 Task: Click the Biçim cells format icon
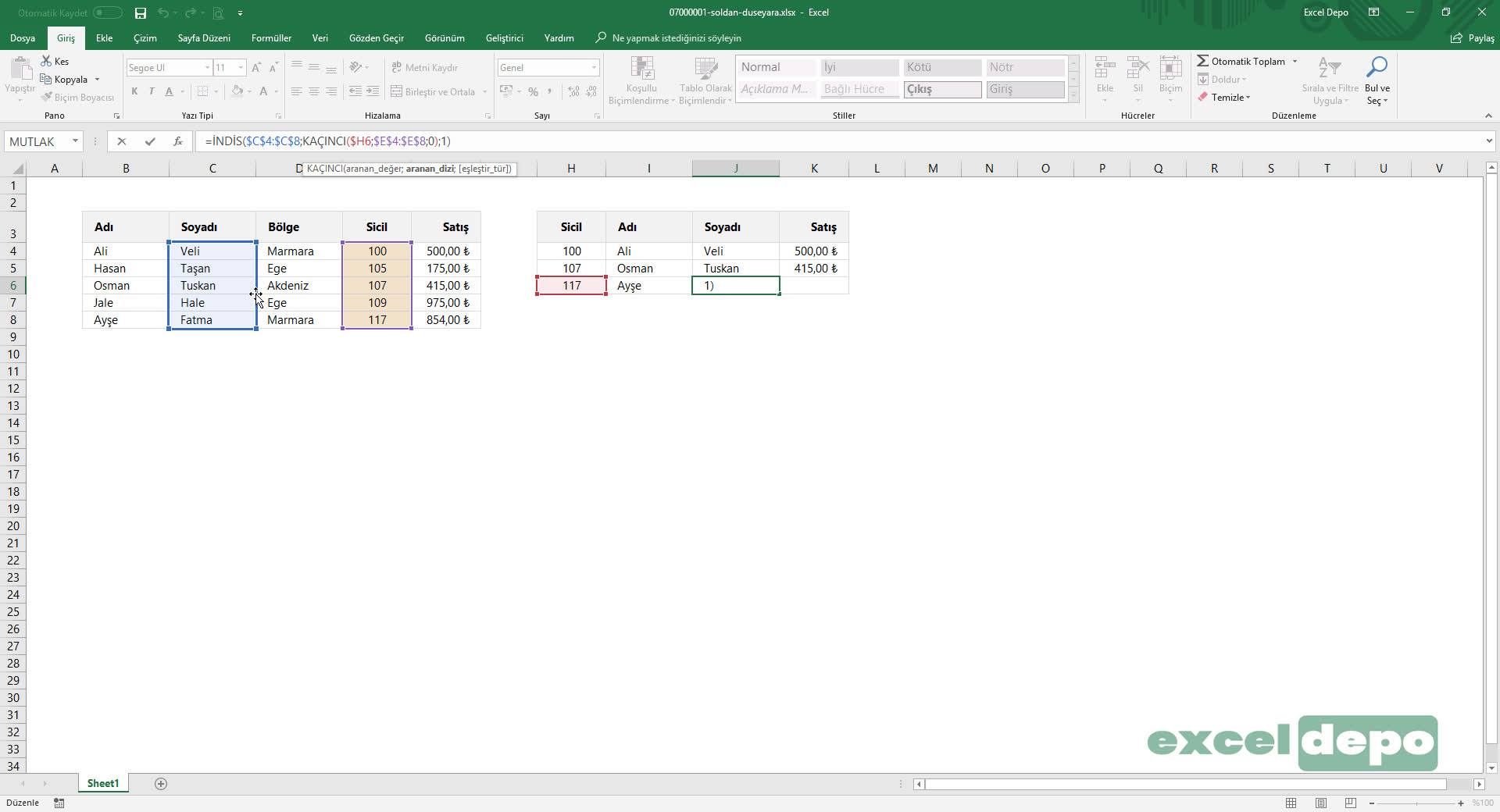(x=1170, y=69)
